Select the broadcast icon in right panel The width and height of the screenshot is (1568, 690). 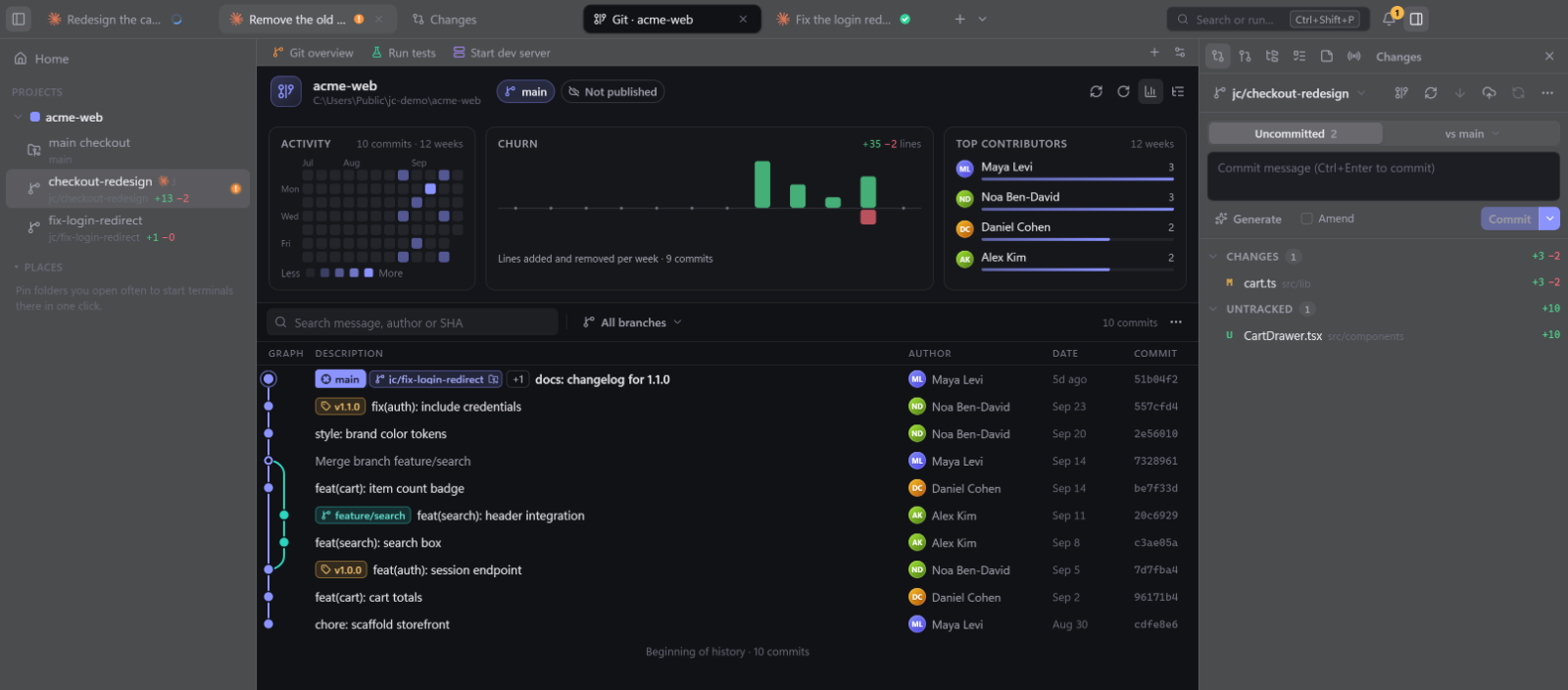(x=1354, y=56)
